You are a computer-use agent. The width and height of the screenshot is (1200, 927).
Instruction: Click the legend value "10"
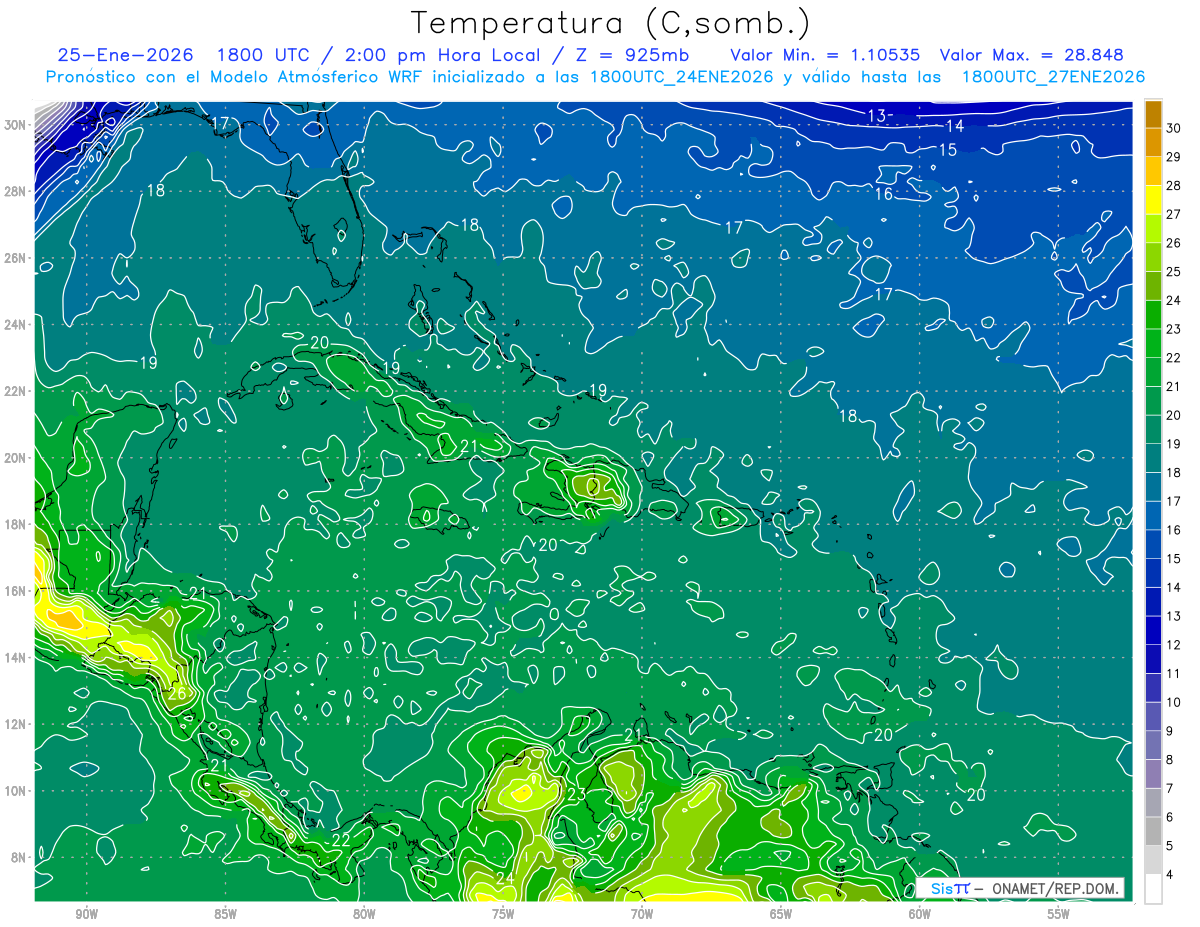click(1175, 702)
